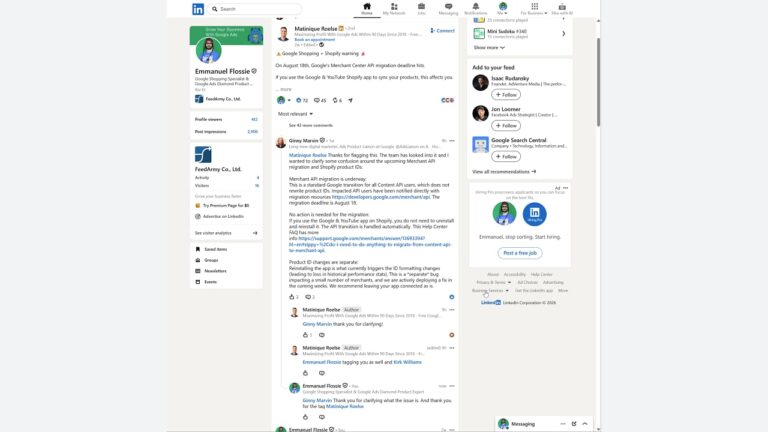Open Mini Sudoku game chevron
Screen dimensions: 768x432
564,34
